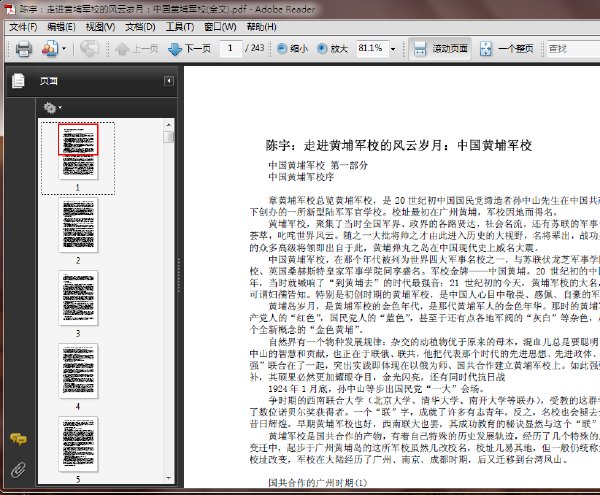The height and width of the screenshot is (495, 600).
Task: Select page 5 thumbnail
Action: click(78, 444)
